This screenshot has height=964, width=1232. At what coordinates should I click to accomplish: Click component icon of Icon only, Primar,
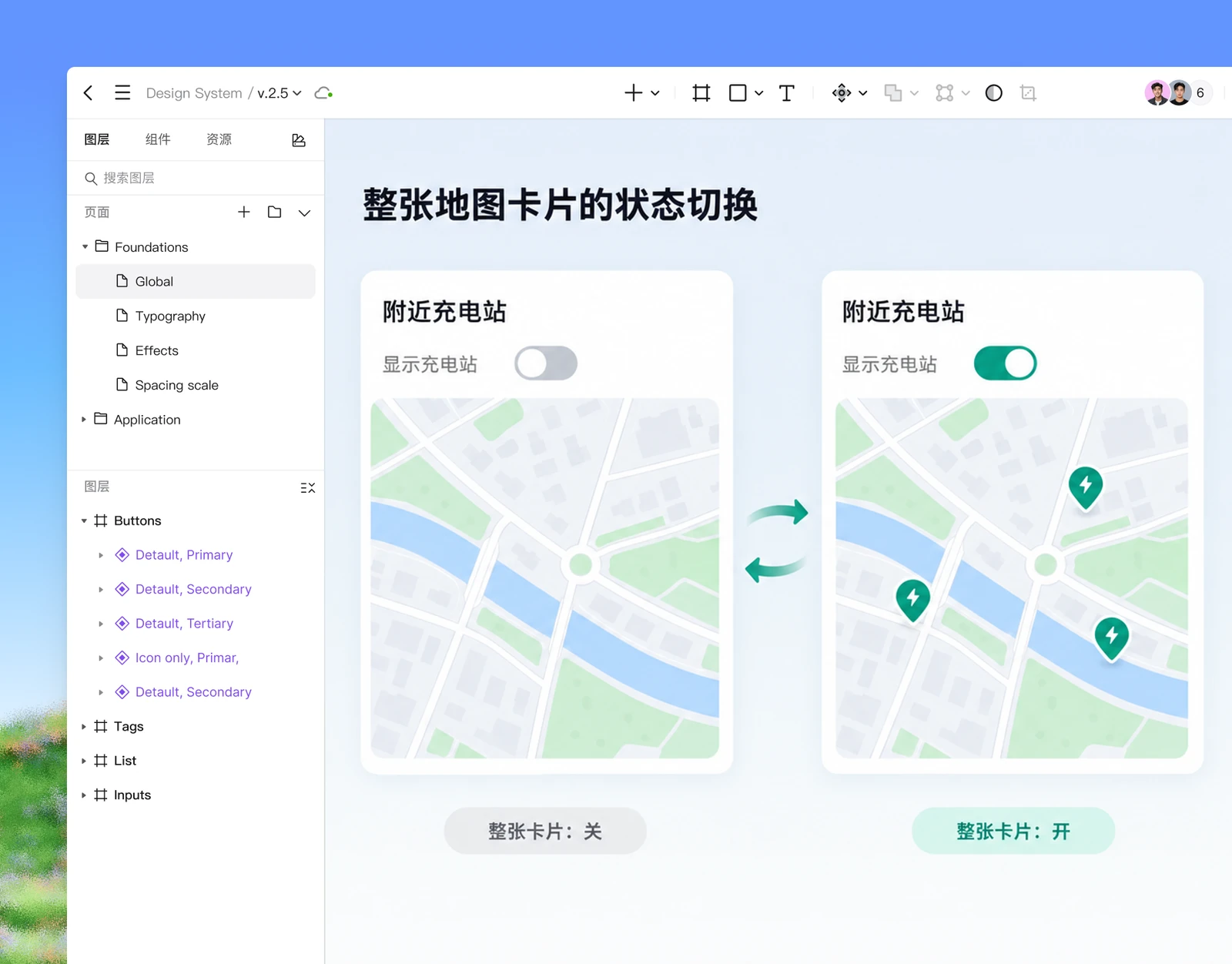click(122, 658)
